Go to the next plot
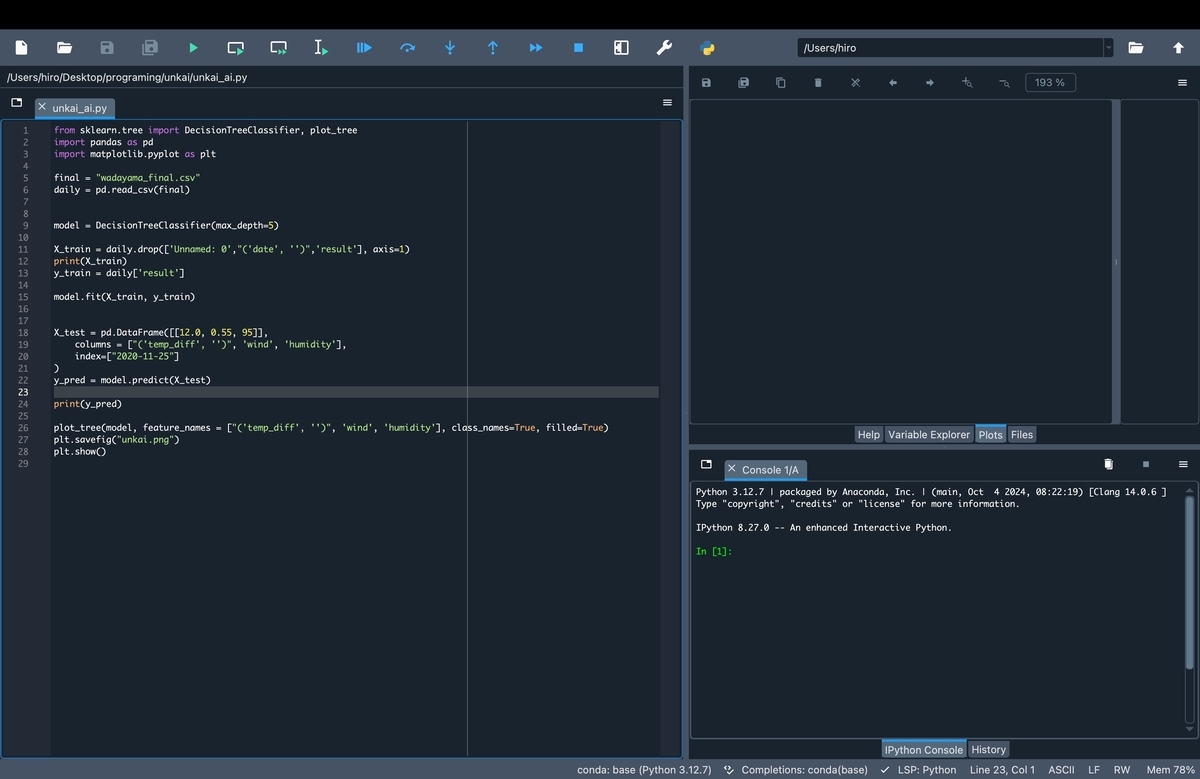The width and height of the screenshot is (1200, 779). pos(929,83)
